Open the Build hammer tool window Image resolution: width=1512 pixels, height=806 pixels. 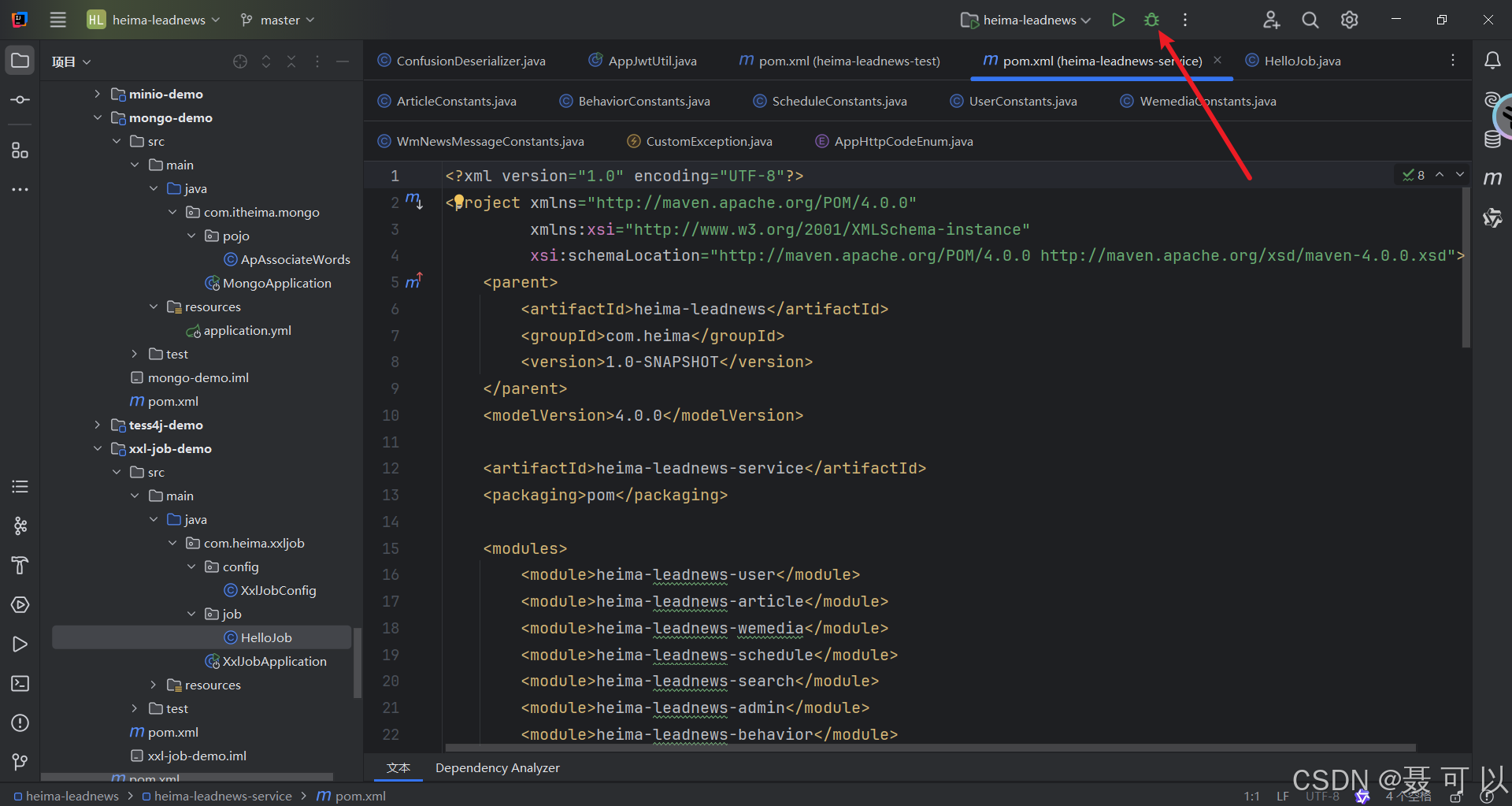[20, 565]
